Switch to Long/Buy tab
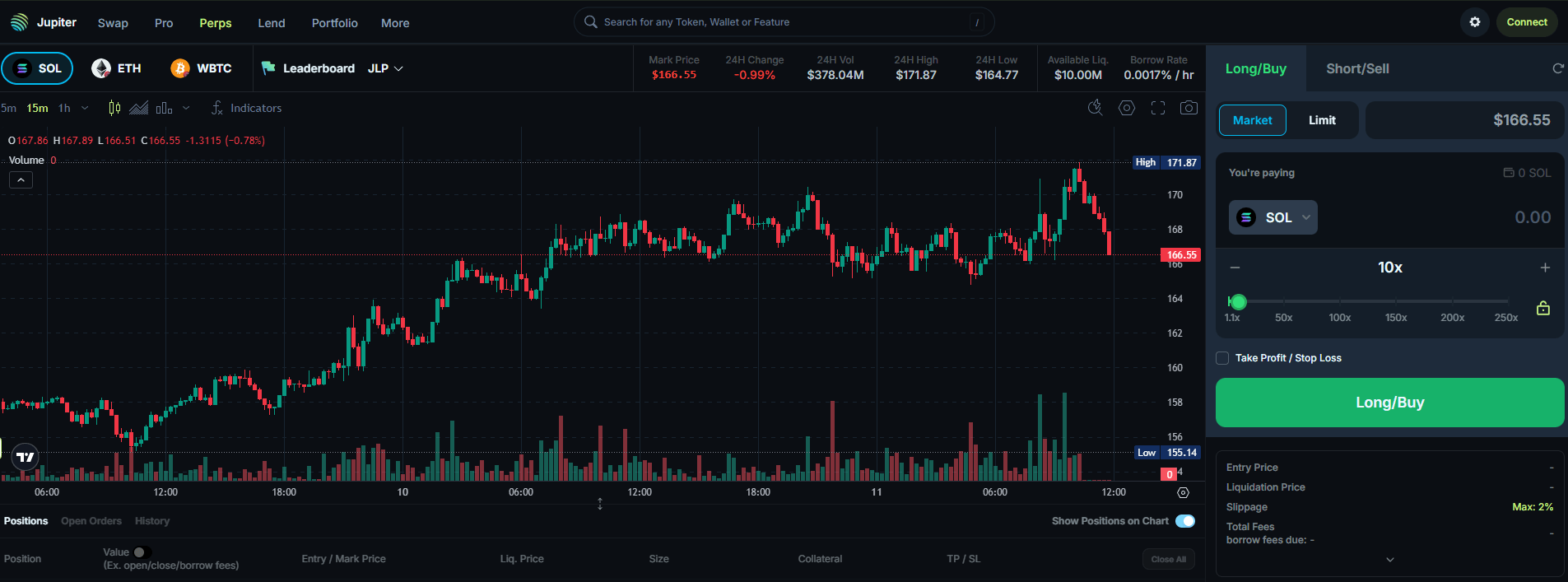 pyautogui.click(x=1256, y=68)
